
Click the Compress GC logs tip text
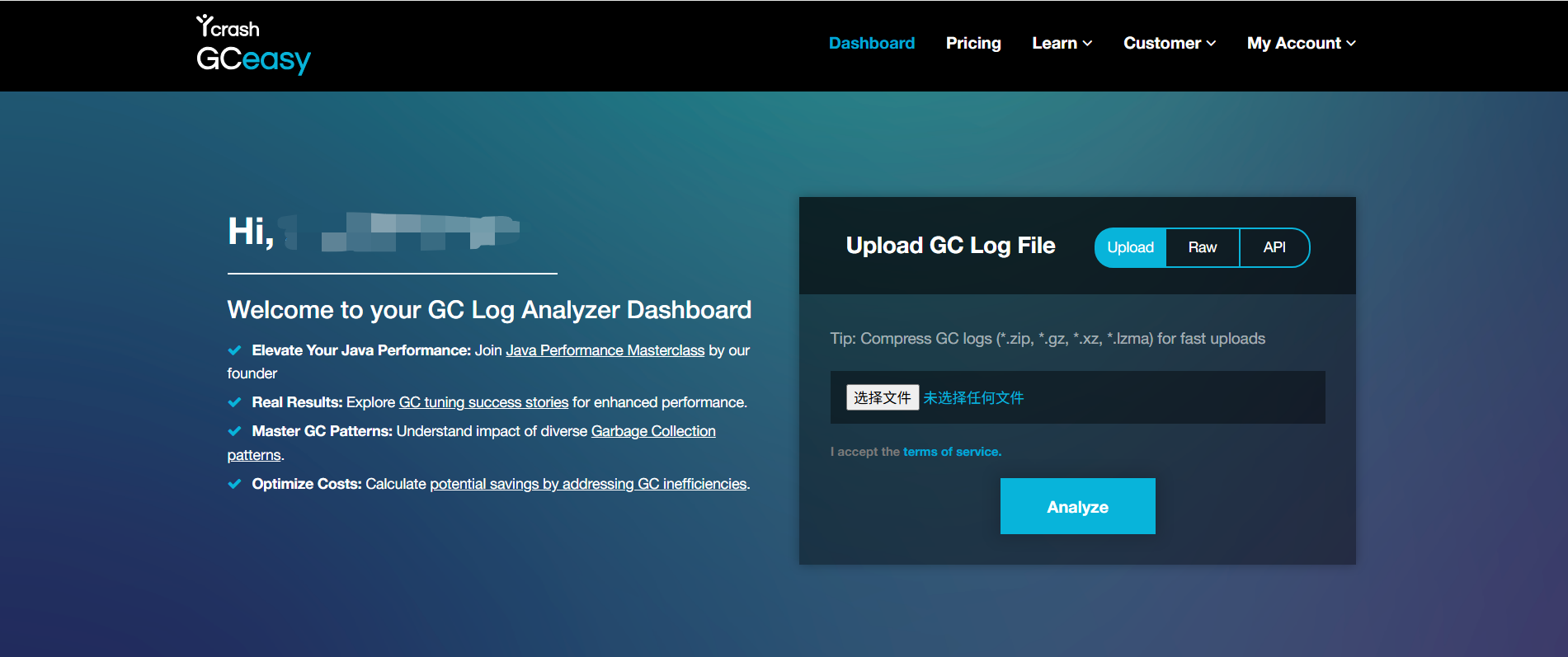click(1048, 339)
